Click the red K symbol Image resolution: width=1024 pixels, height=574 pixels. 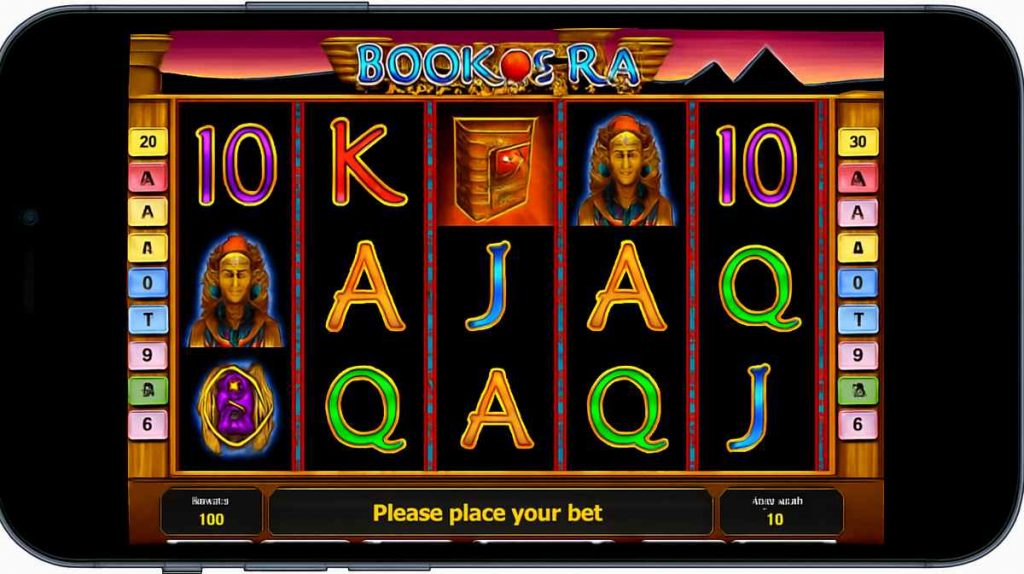(x=367, y=163)
